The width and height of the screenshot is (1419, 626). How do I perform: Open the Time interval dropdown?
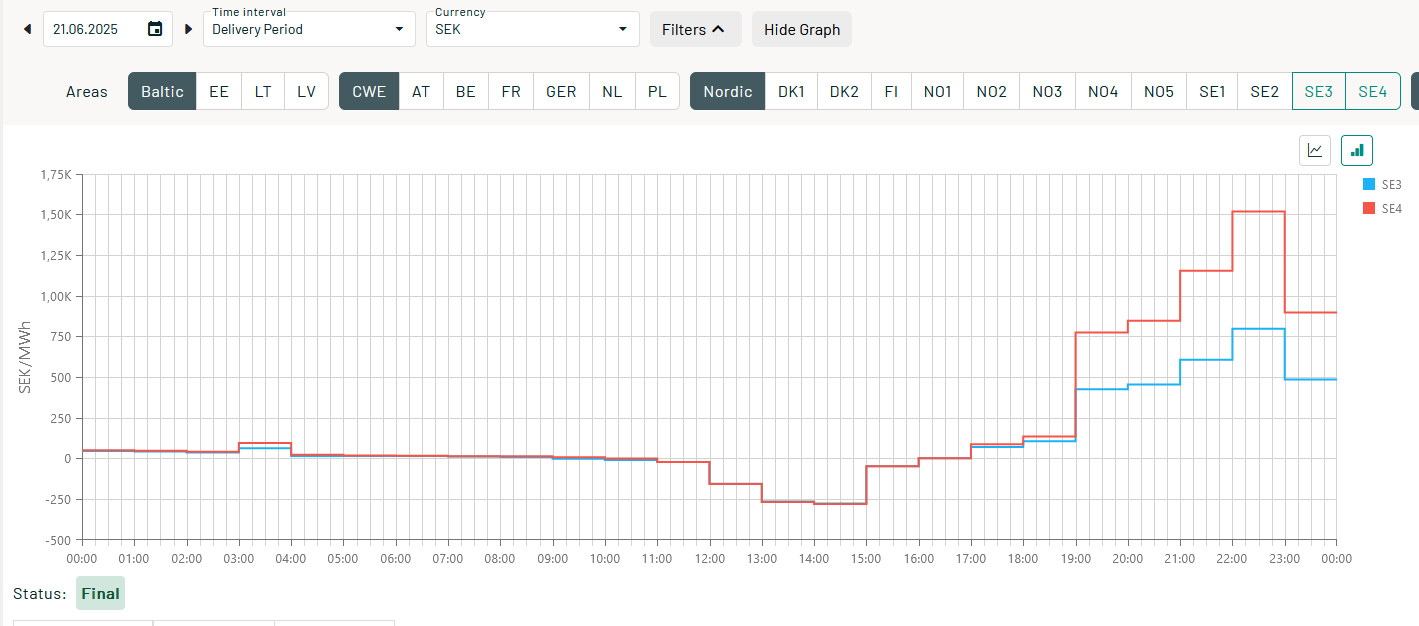(x=309, y=29)
